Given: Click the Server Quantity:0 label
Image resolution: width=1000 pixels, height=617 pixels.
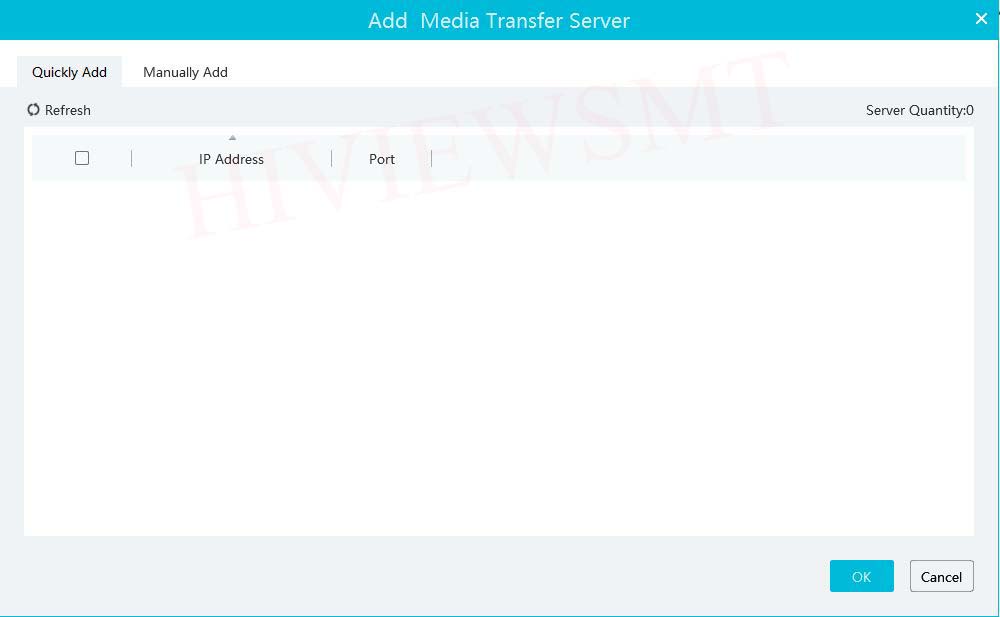Looking at the screenshot, I should (919, 110).
